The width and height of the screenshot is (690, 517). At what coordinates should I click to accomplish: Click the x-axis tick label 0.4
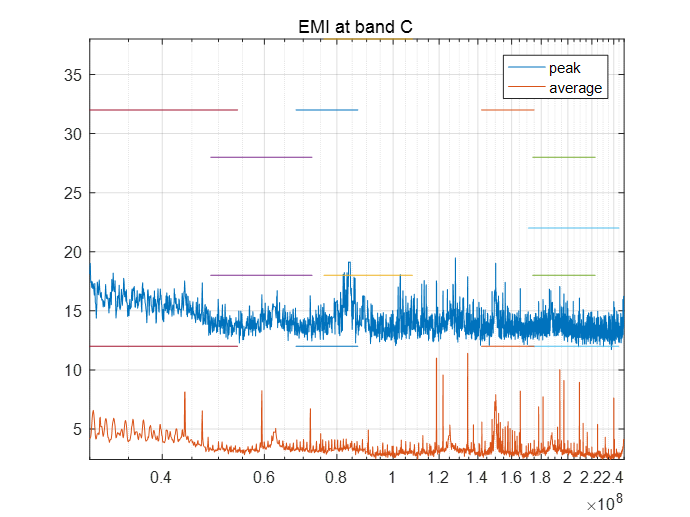pyautogui.click(x=161, y=477)
